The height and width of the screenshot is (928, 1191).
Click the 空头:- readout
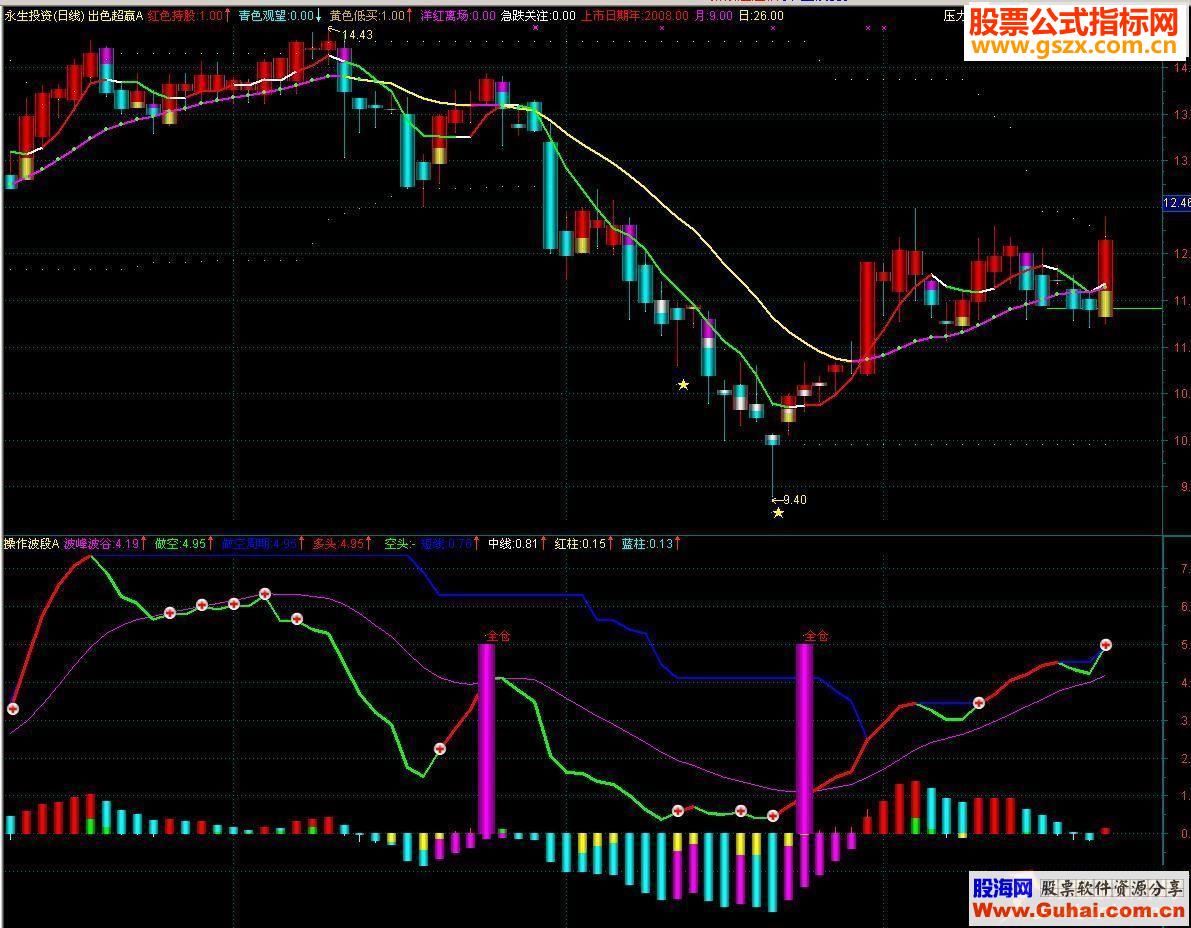400,544
